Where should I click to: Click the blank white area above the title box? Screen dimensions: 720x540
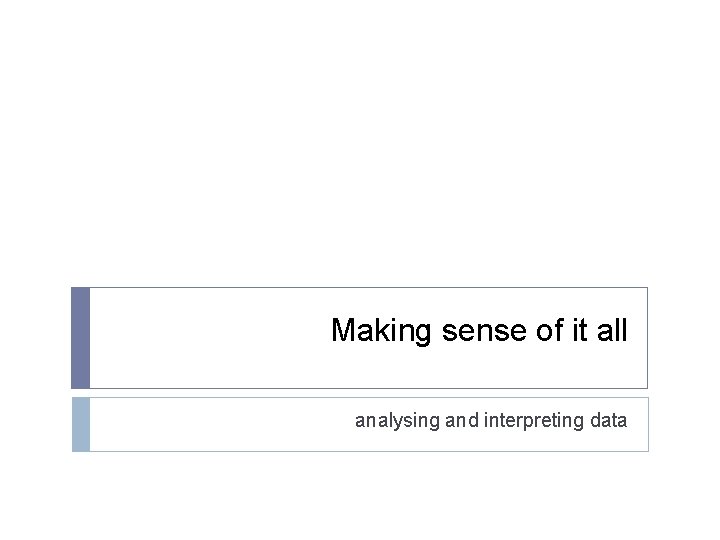point(360,150)
